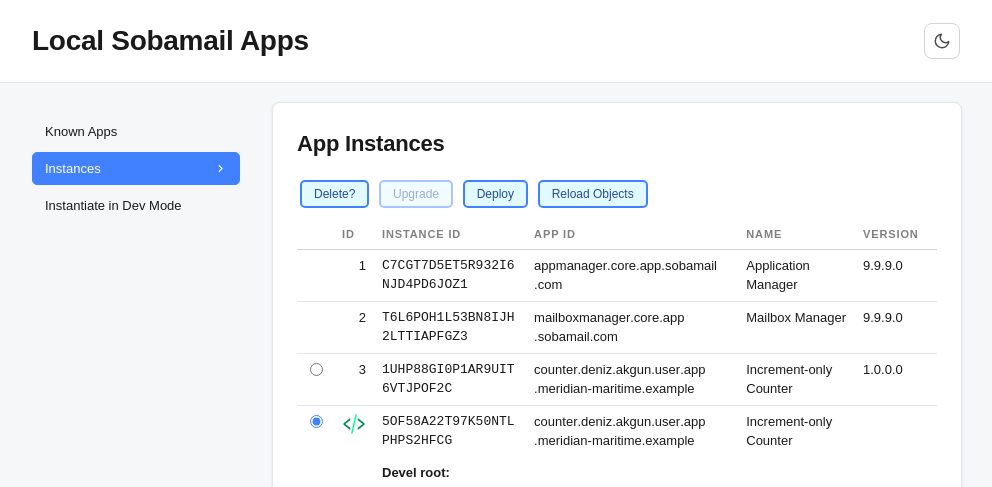Click instance ID C7CGT7D5ET5R932I6NJD4PD6JOZ1
This screenshot has width=992, height=487.
click(x=448, y=275)
